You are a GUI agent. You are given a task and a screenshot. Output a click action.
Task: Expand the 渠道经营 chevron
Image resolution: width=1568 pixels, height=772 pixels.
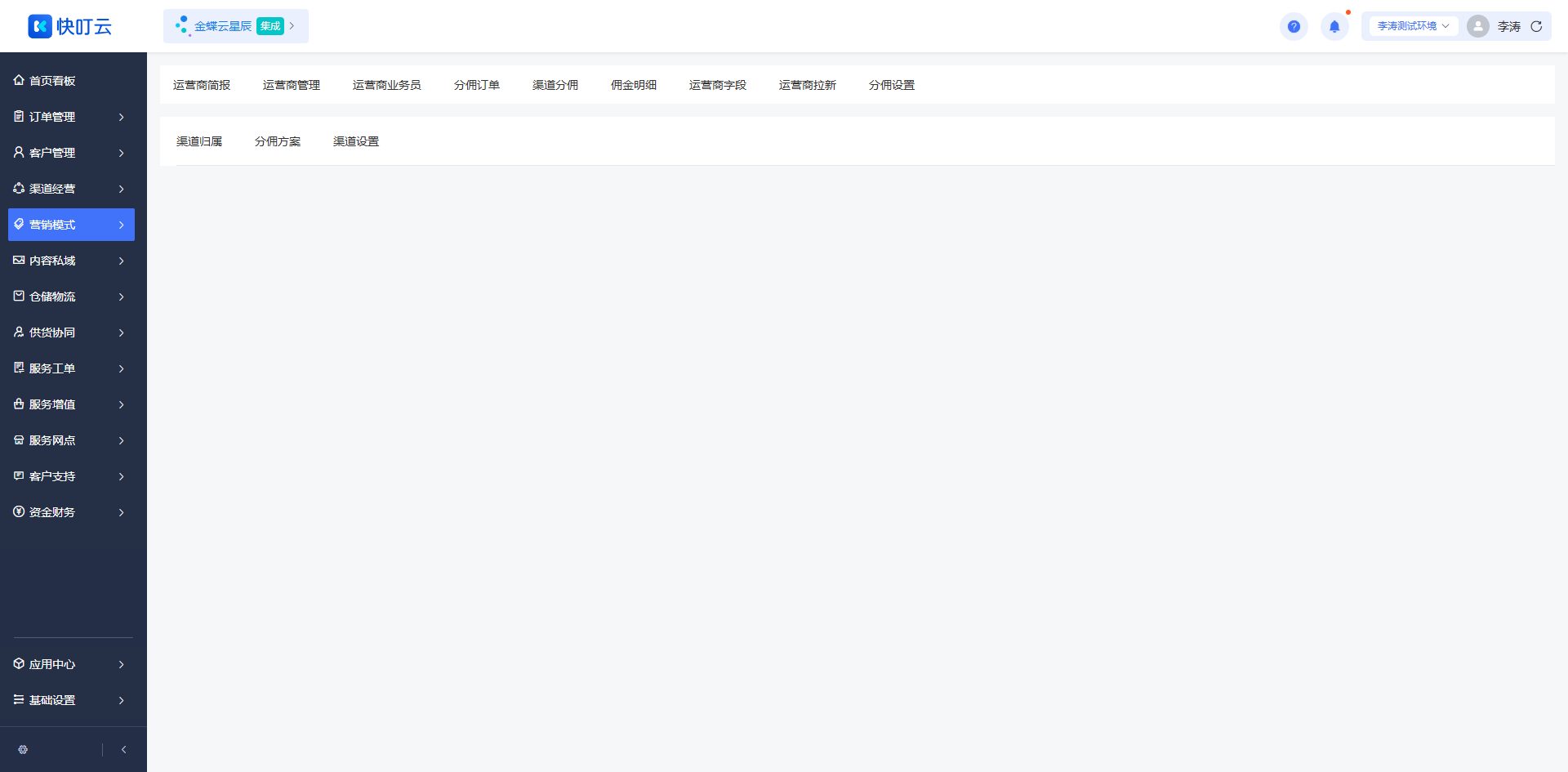[x=121, y=189]
